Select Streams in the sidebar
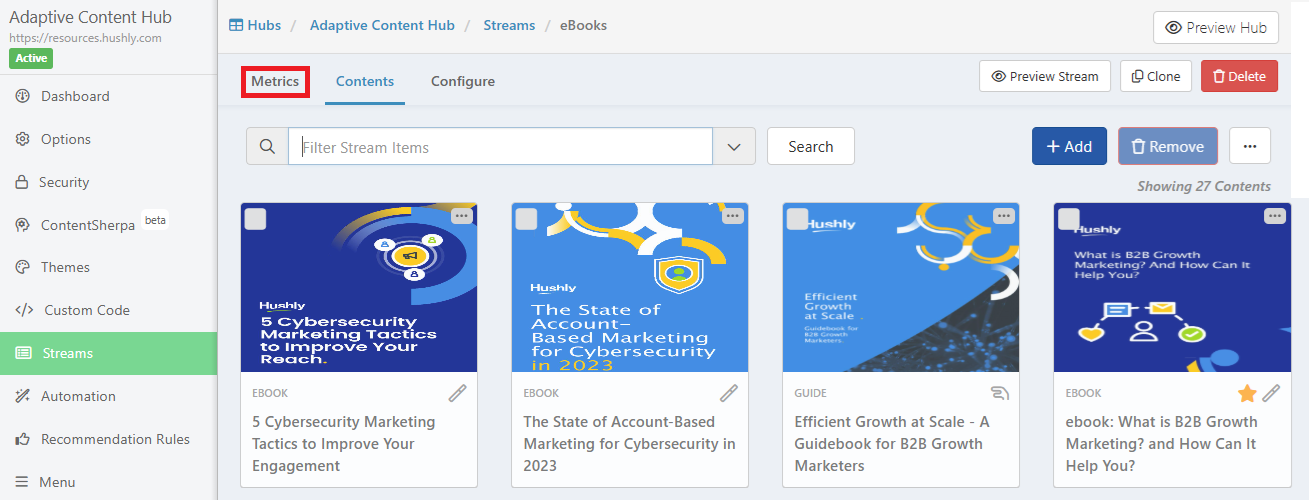The height and width of the screenshot is (500, 1309). point(108,353)
